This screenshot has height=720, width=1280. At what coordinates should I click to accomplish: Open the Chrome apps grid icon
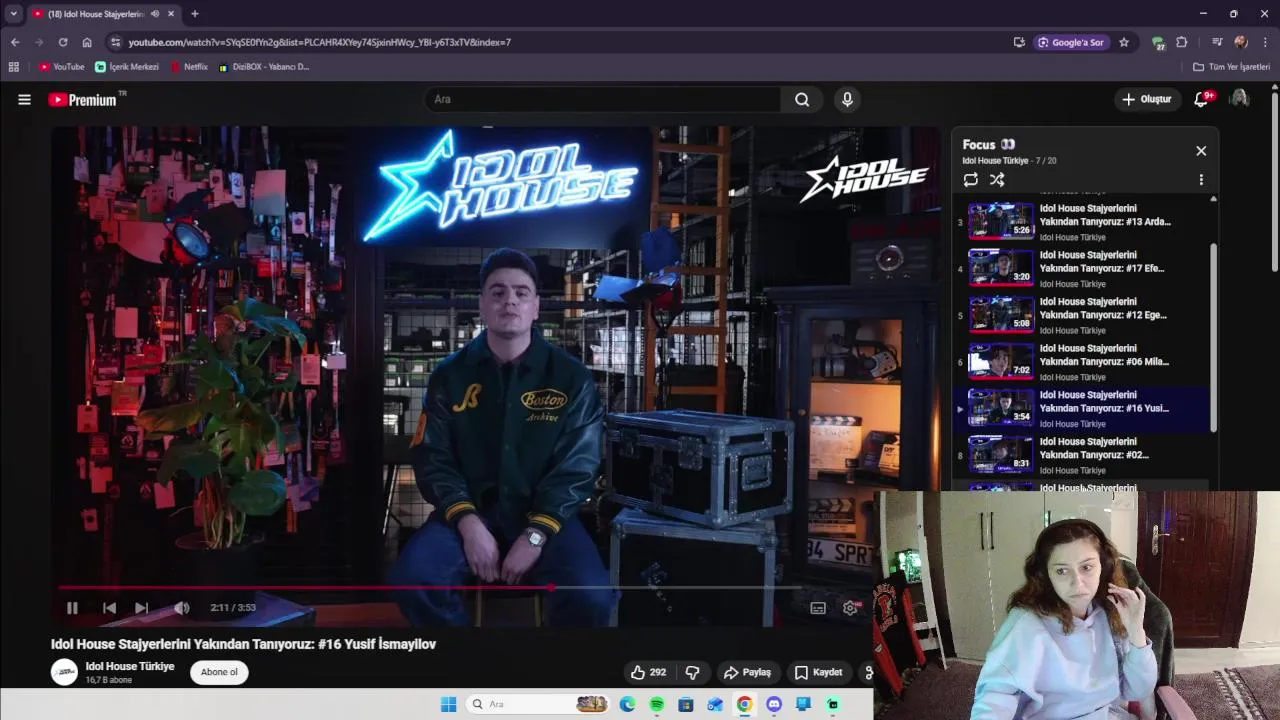click(x=13, y=67)
